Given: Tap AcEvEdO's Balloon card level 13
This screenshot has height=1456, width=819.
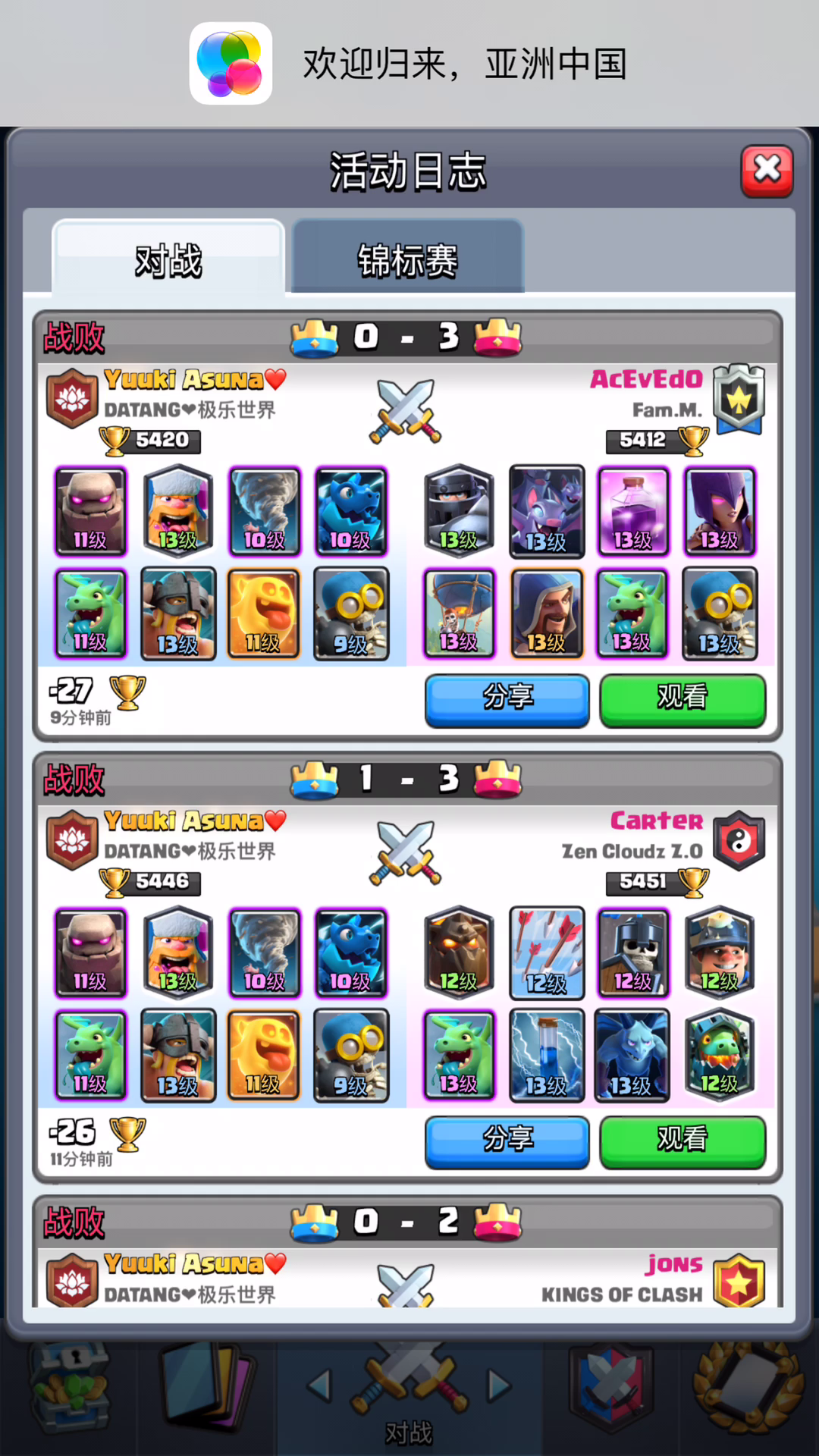Looking at the screenshot, I should tap(459, 613).
